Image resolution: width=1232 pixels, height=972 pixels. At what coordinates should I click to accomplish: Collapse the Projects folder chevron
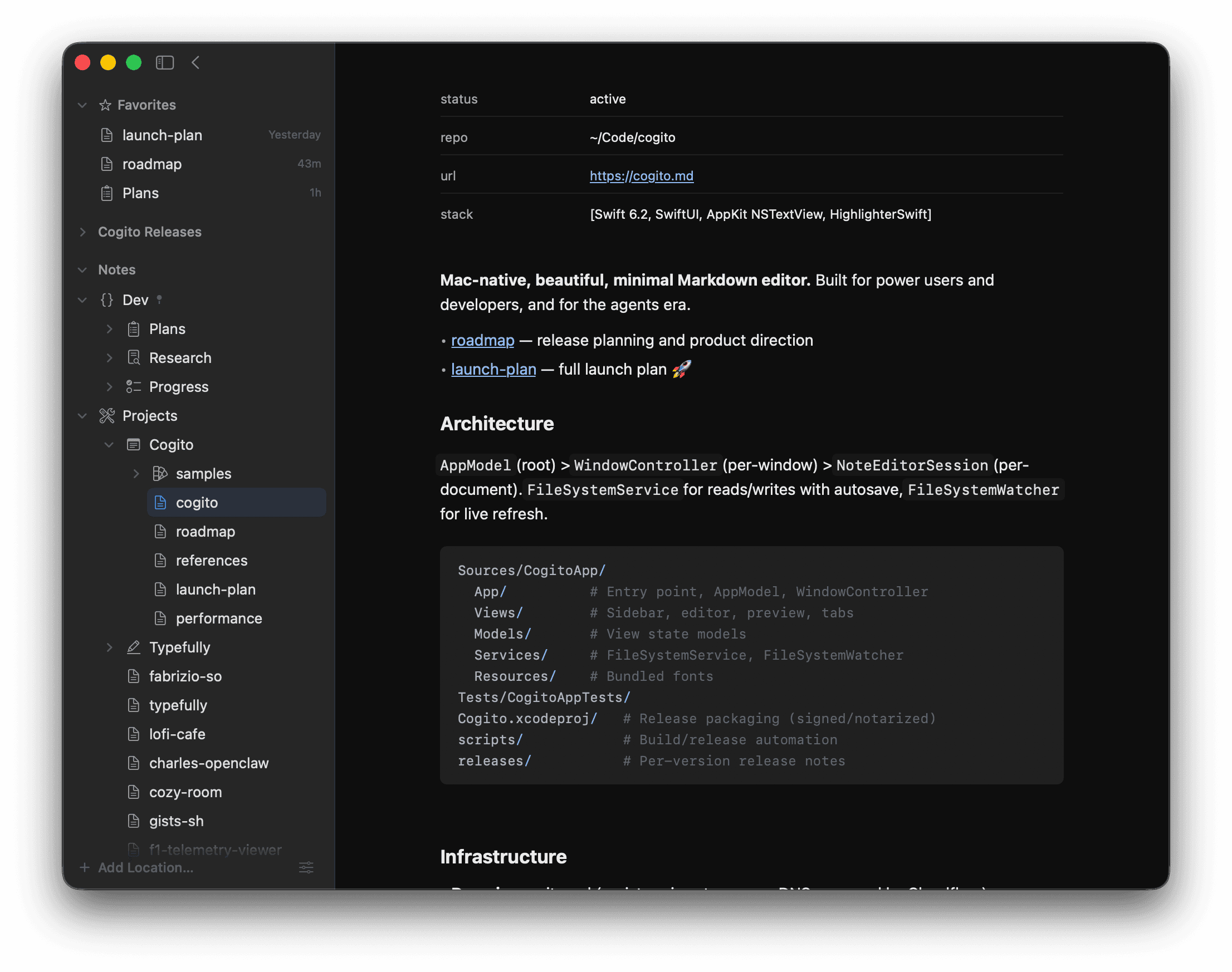82,416
